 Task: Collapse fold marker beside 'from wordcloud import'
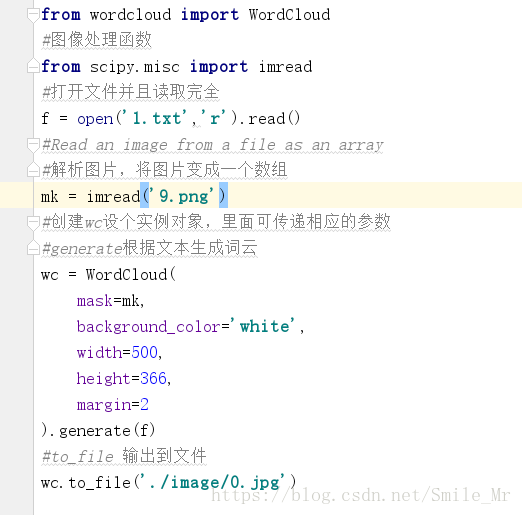[x=33, y=15]
